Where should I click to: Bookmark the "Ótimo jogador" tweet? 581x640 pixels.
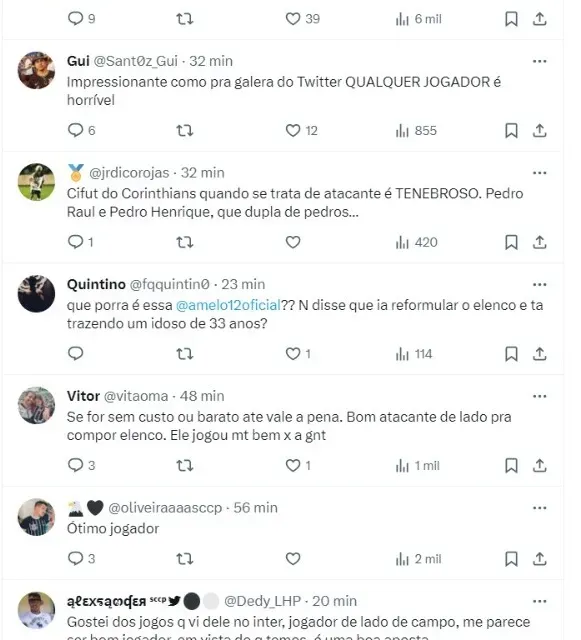[x=511, y=558]
